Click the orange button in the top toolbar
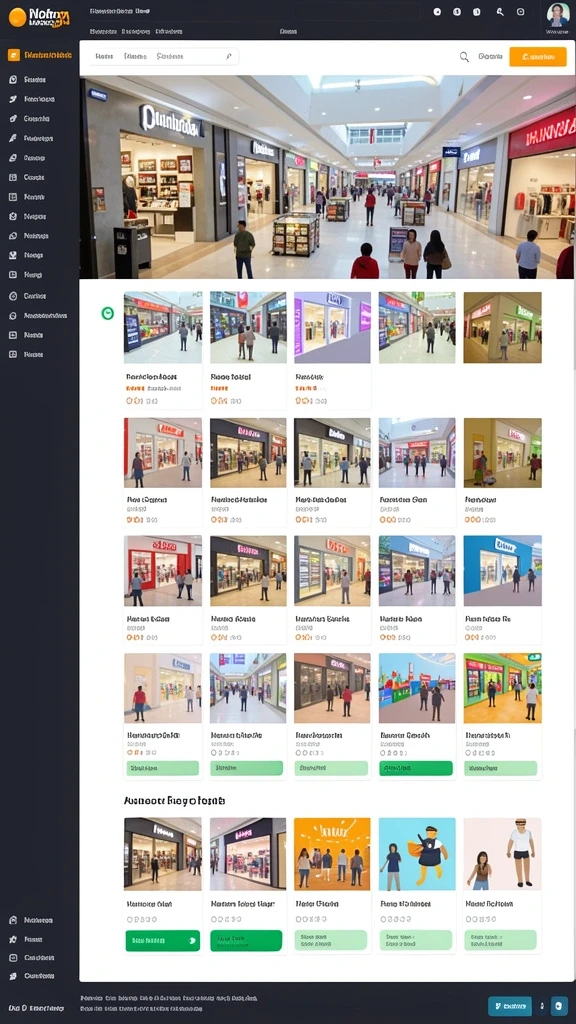Image resolution: width=576 pixels, height=1024 pixels. pos(537,57)
